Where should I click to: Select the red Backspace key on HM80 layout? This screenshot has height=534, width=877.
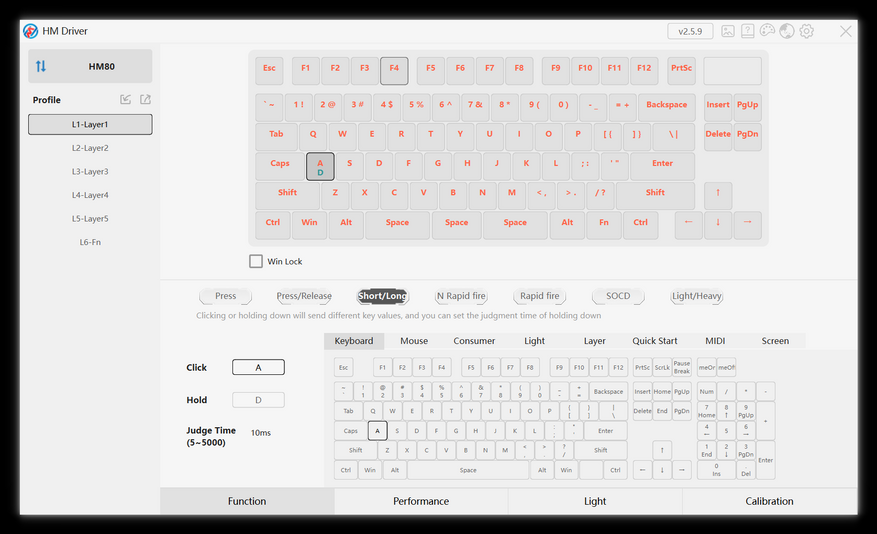(x=667, y=107)
